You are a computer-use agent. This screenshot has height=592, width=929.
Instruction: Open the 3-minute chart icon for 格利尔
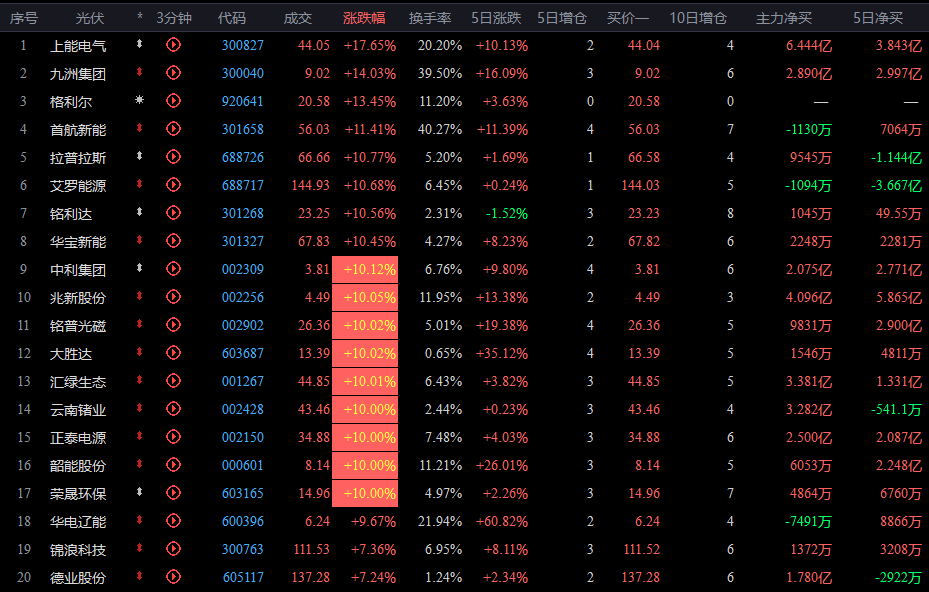(173, 101)
